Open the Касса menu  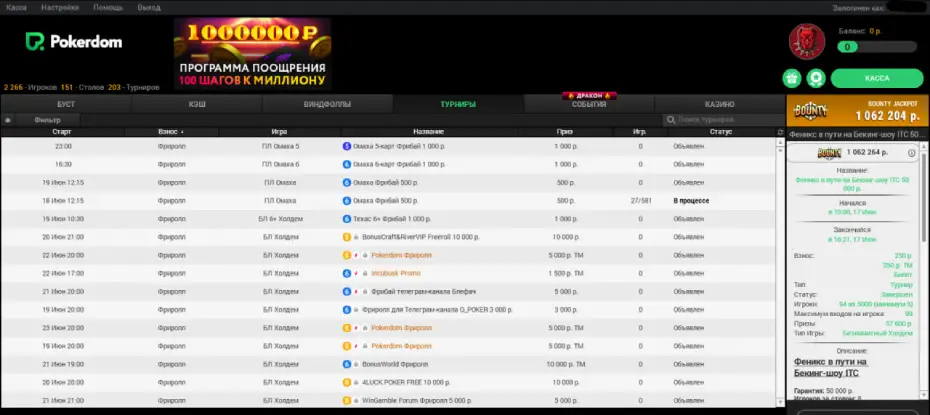[x=16, y=8]
